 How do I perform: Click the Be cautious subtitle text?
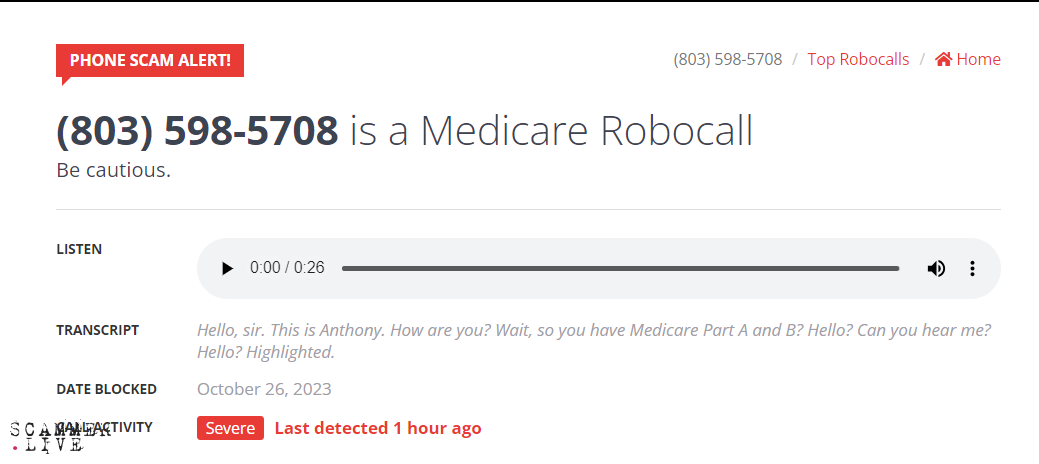114,170
